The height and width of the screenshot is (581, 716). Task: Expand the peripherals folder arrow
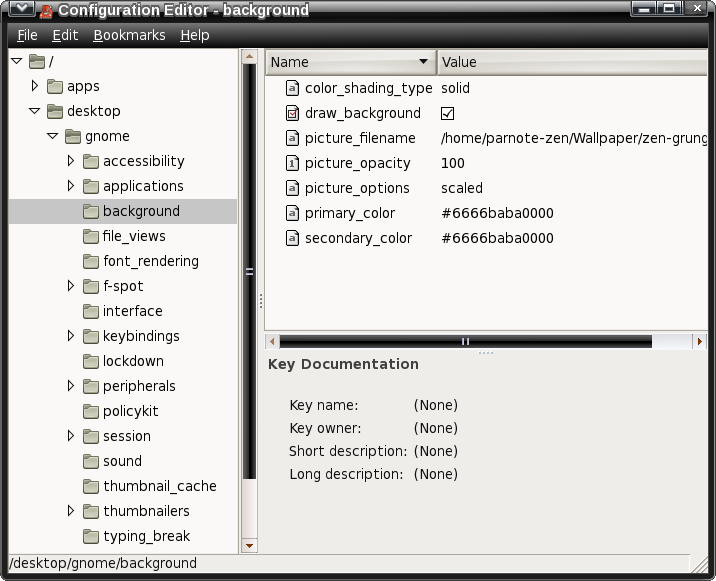coord(71,386)
